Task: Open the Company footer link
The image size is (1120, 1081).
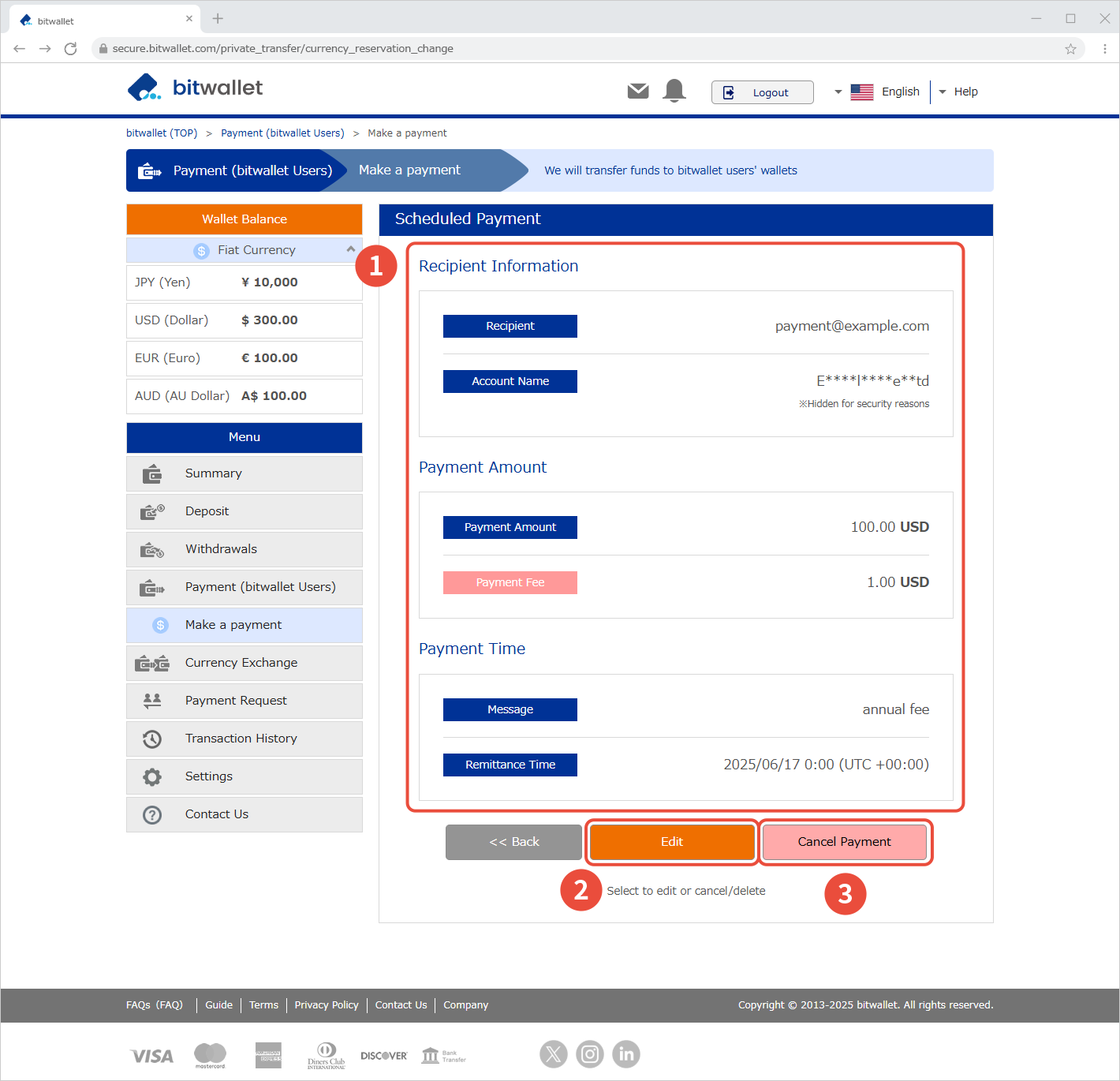Action: pyautogui.click(x=465, y=1005)
